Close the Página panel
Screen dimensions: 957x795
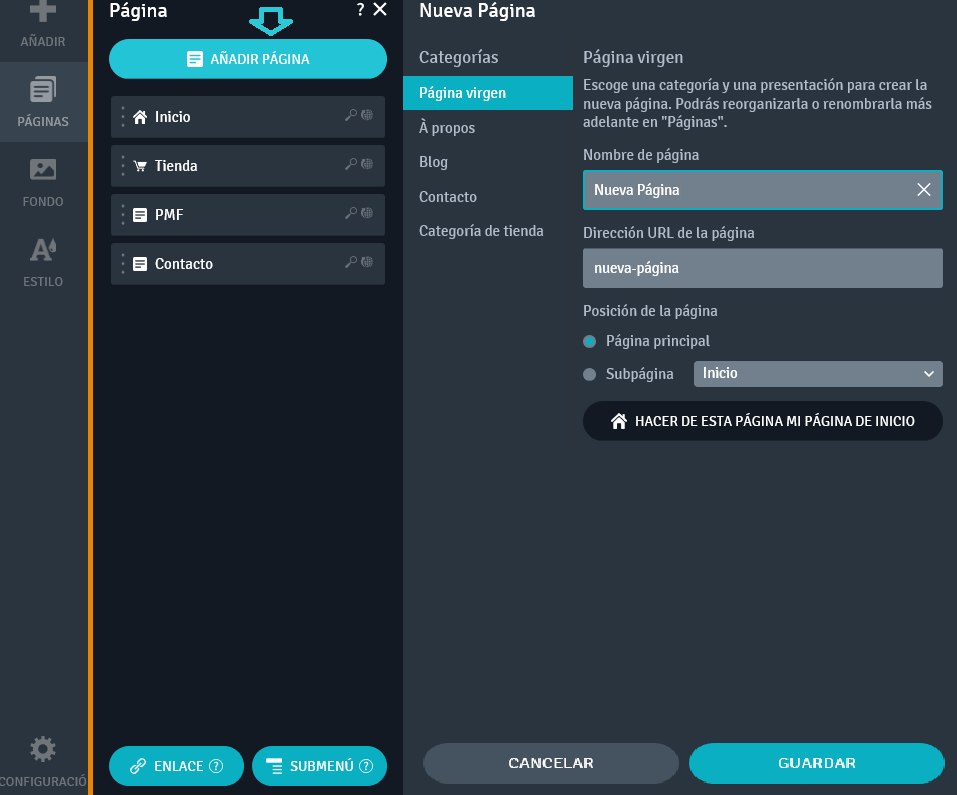(380, 10)
